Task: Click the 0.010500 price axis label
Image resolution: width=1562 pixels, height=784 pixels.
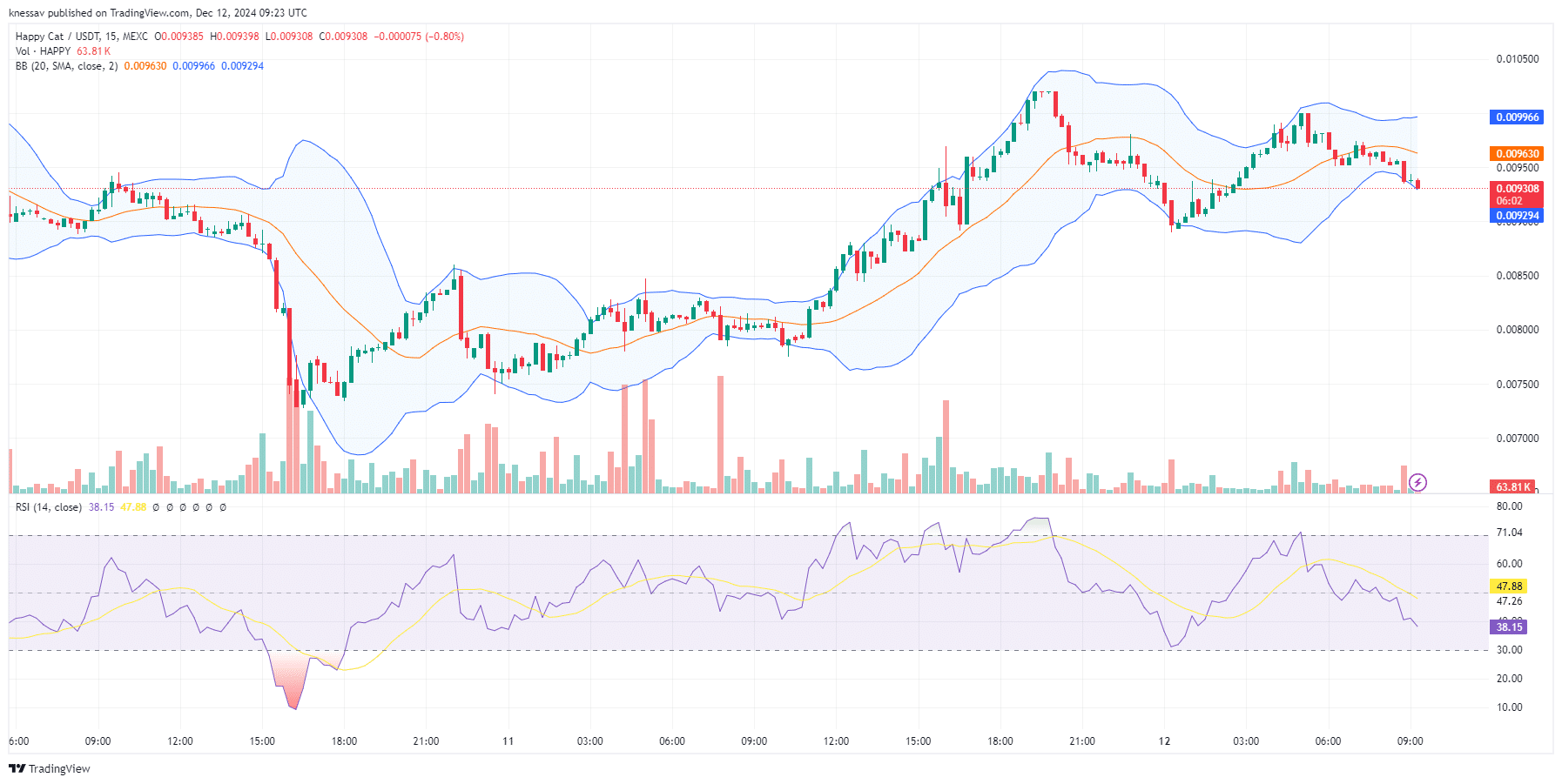Action: coord(1517,59)
